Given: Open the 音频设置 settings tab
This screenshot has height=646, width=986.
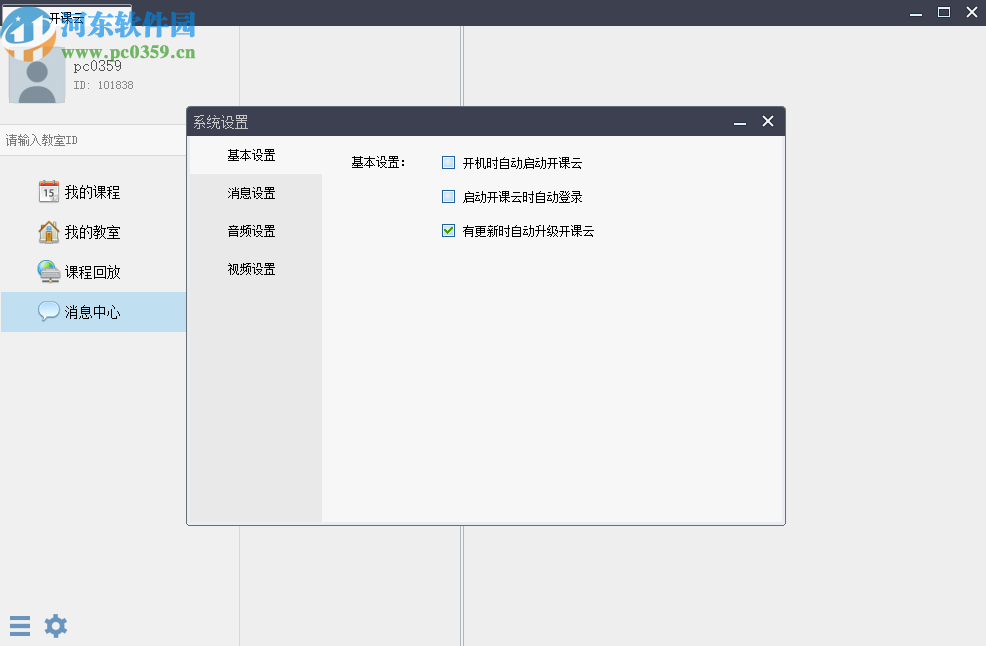Looking at the screenshot, I should pos(253,231).
